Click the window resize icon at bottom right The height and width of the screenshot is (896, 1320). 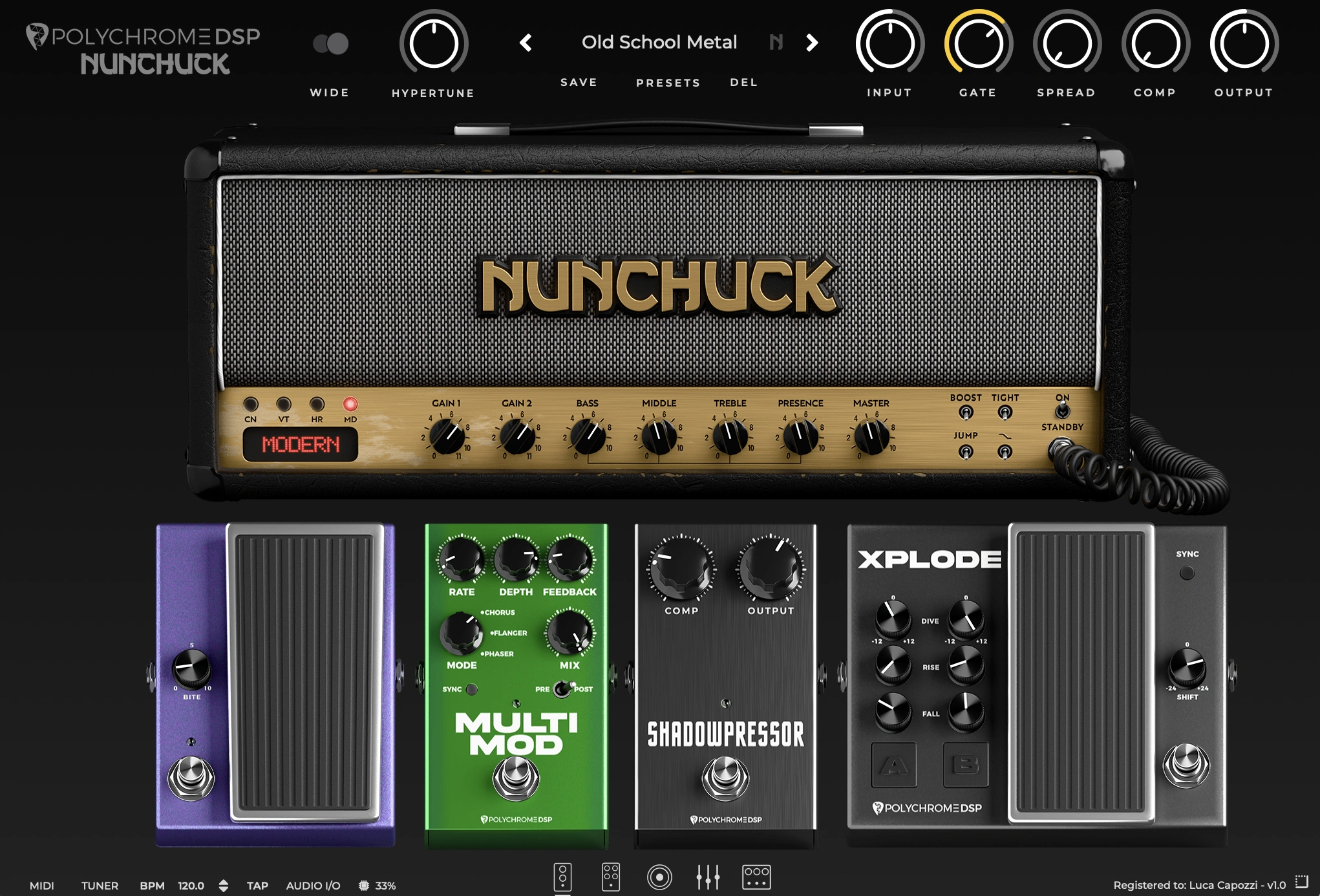(x=1302, y=882)
